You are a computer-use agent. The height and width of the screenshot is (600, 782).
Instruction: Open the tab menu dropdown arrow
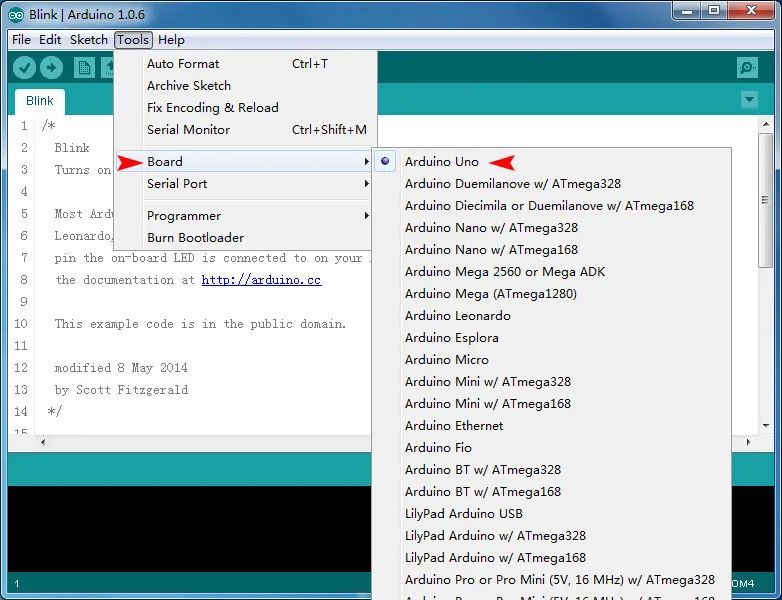[x=749, y=99]
